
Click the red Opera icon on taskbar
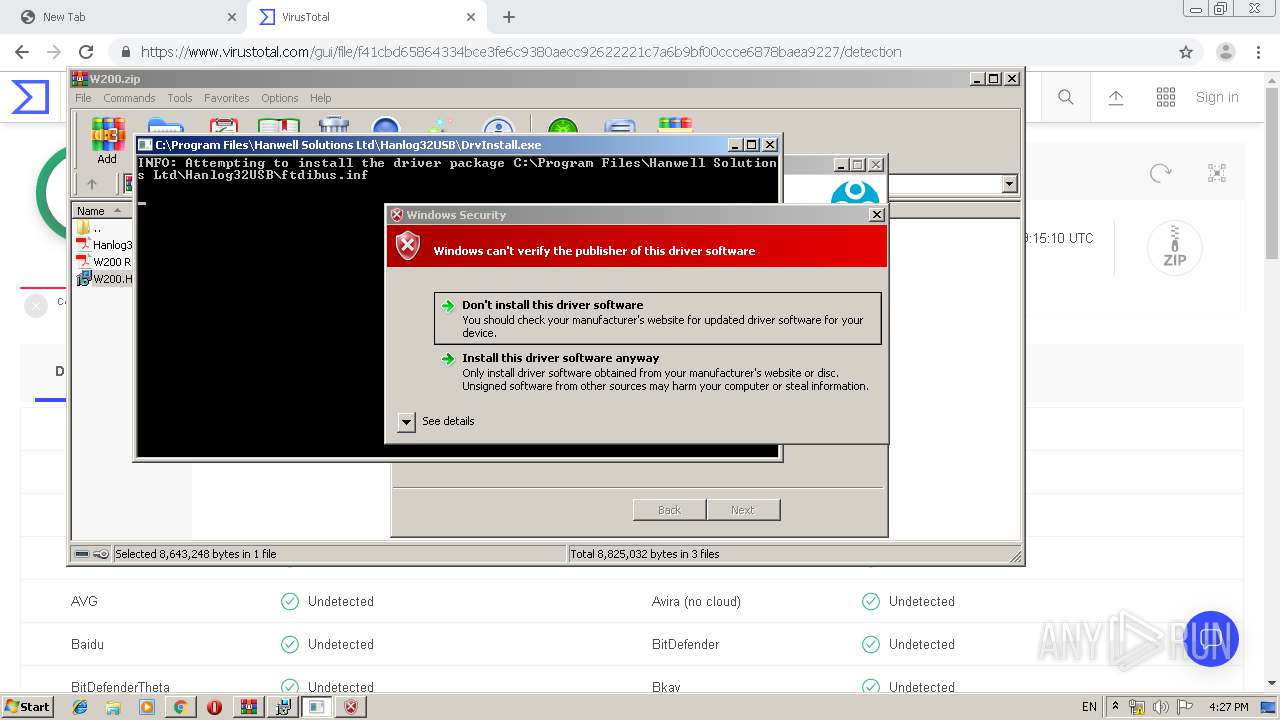tap(214, 707)
